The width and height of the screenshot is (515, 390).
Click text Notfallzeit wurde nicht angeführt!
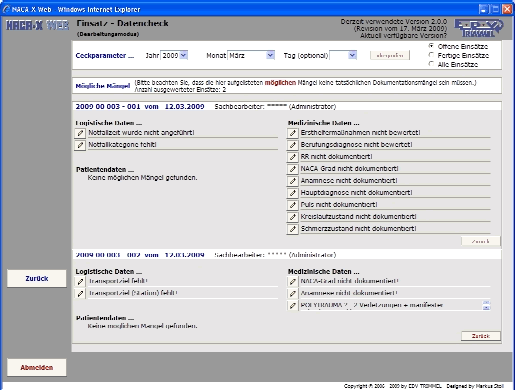click(x=141, y=133)
